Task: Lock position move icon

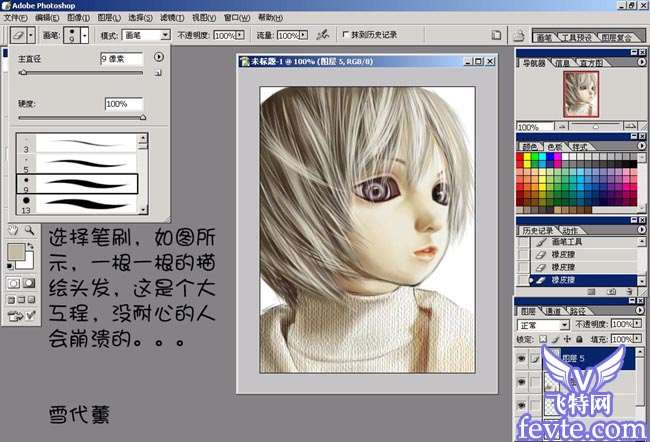Action: (x=568, y=339)
